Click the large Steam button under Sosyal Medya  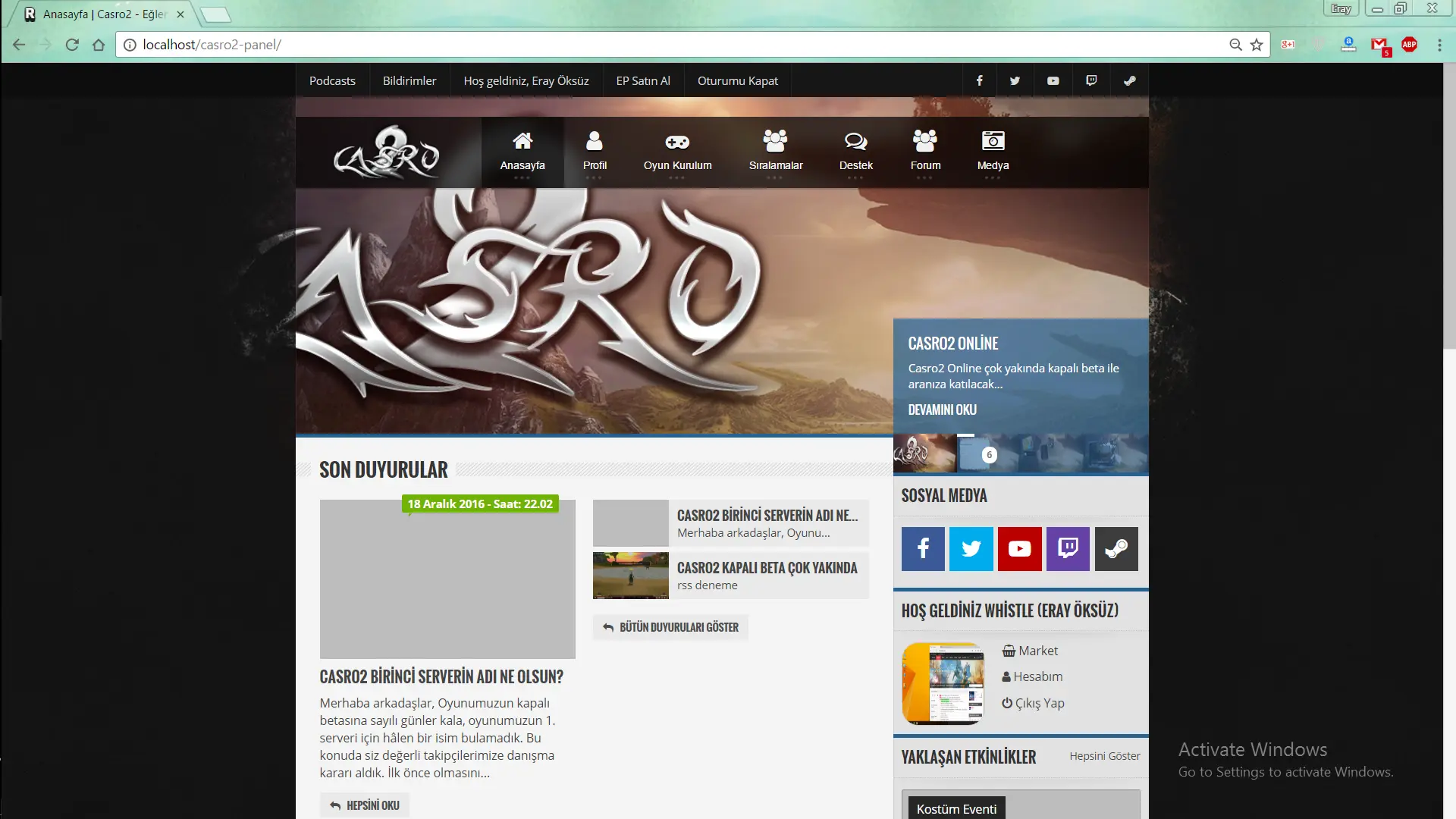pos(1116,548)
